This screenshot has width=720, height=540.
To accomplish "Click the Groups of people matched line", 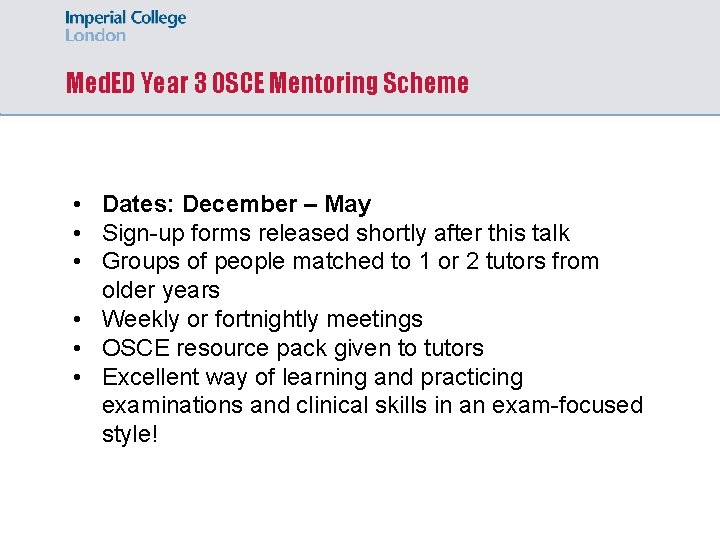I will click(x=350, y=262).
